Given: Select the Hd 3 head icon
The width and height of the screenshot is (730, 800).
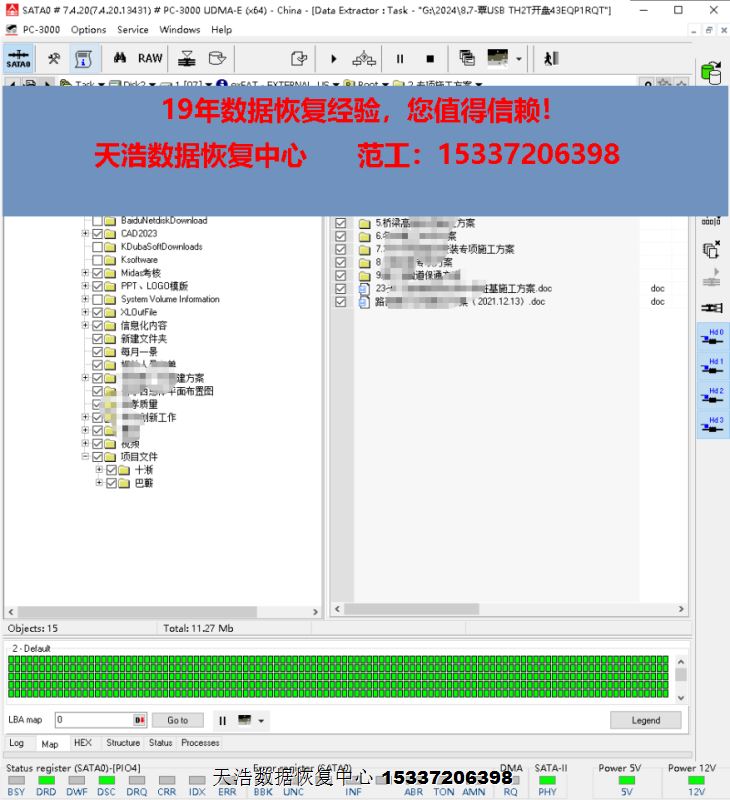Looking at the screenshot, I should pos(712,426).
